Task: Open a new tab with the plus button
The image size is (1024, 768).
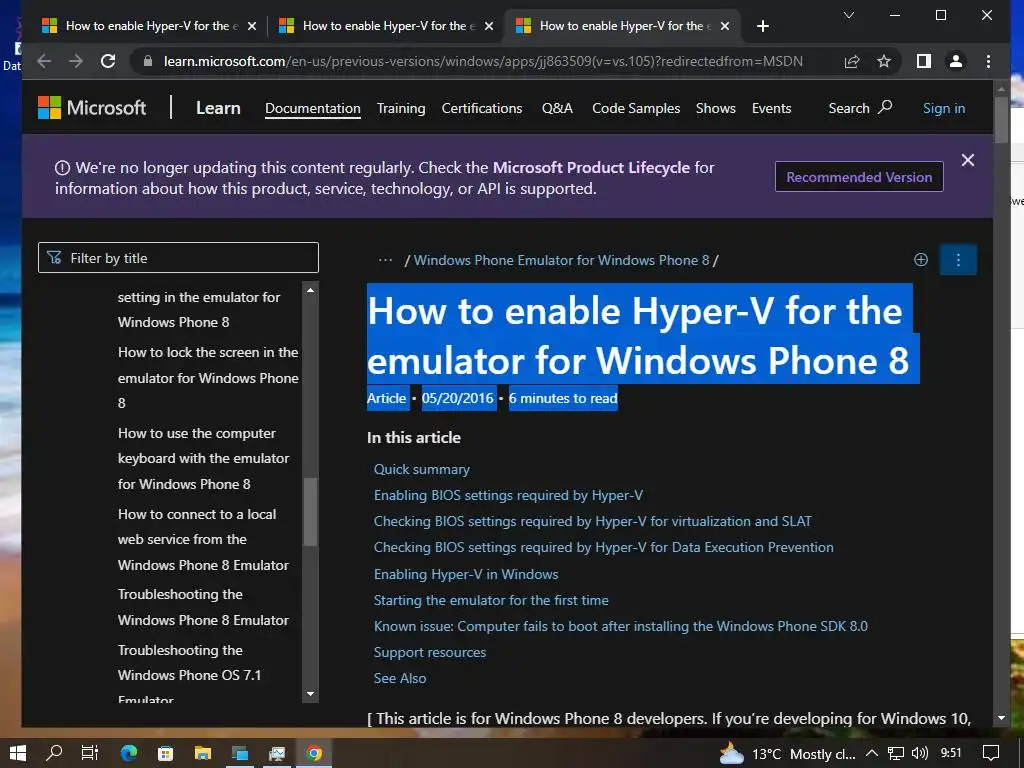Action: [x=762, y=26]
